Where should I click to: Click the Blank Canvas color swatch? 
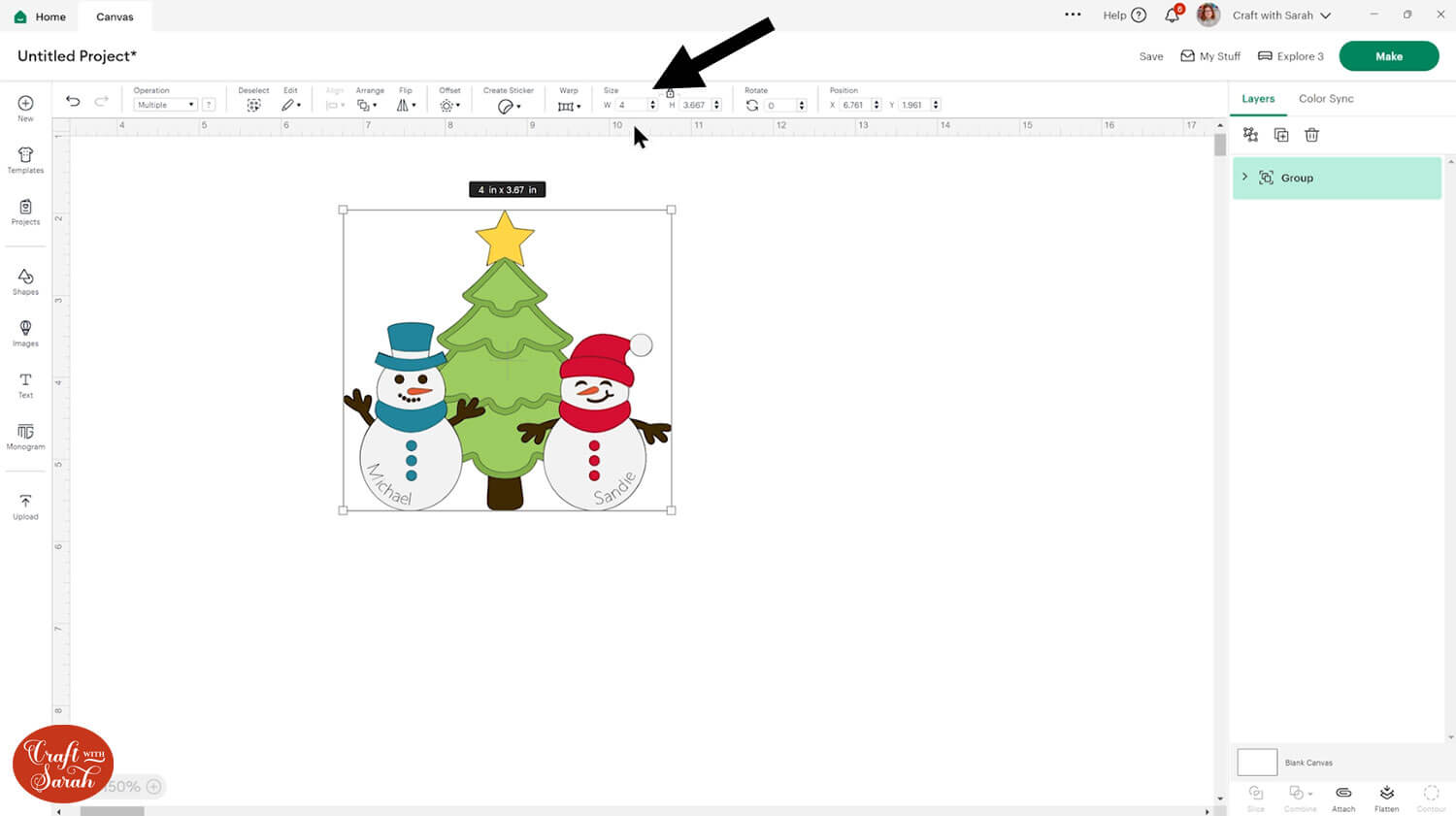coord(1257,763)
